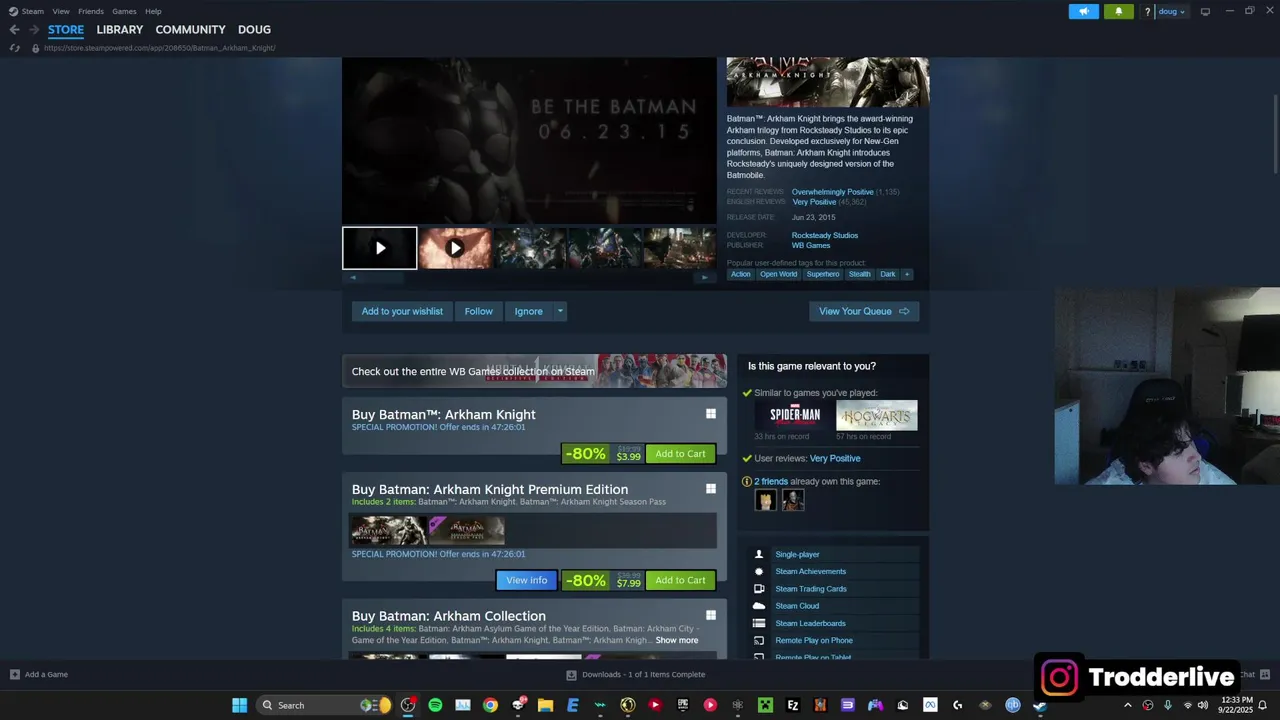Open Rocksteady Studios developer page
The image size is (1280, 720).
point(825,235)
